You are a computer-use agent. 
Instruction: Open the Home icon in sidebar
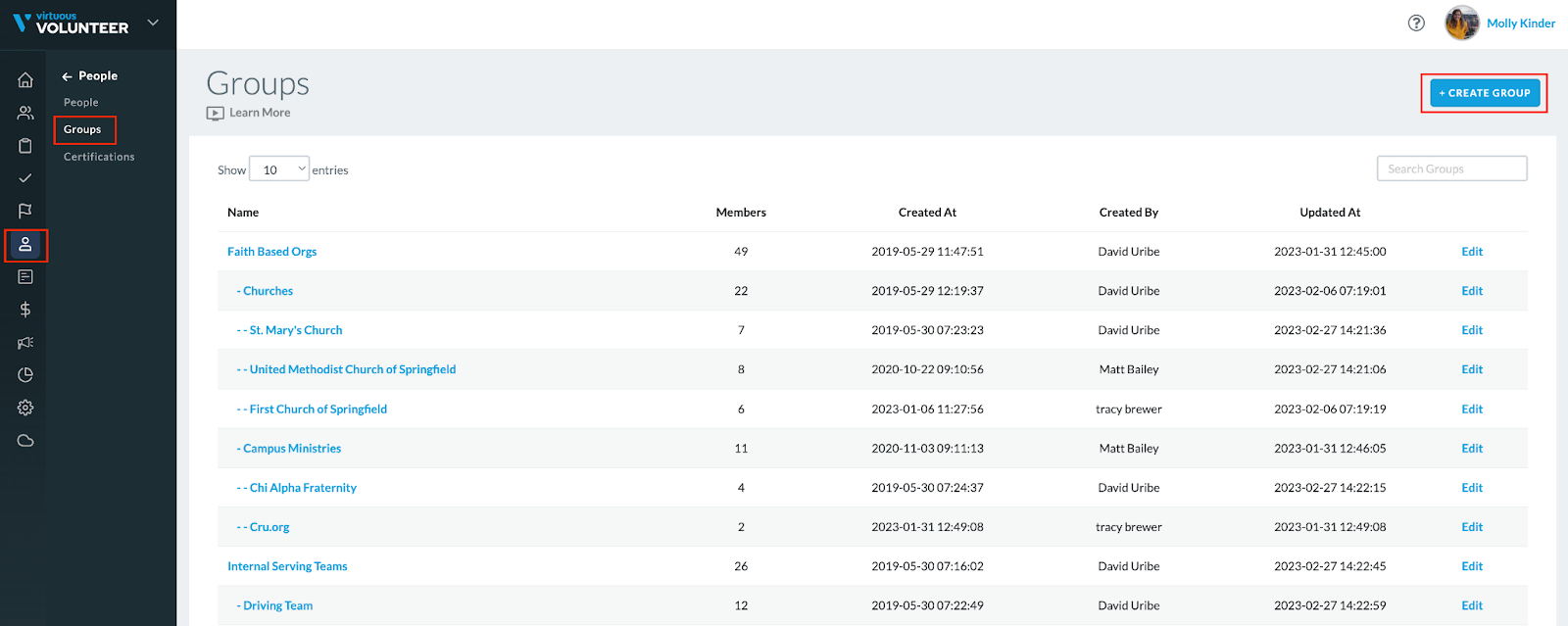tap(25, 80)
